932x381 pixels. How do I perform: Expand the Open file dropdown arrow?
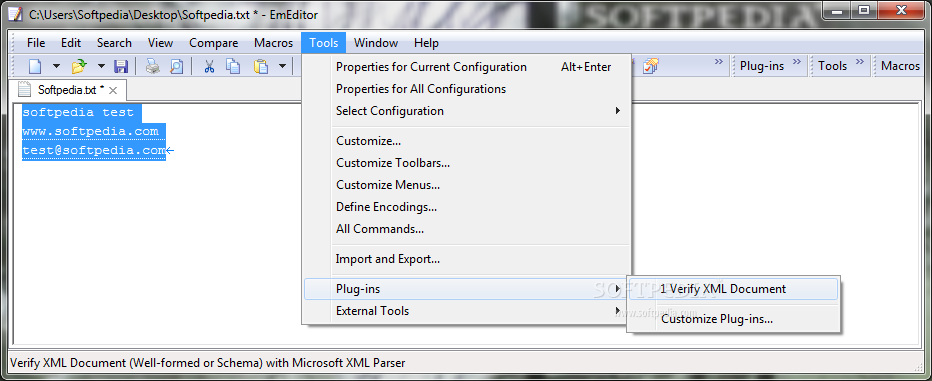(x=101, y=66)
